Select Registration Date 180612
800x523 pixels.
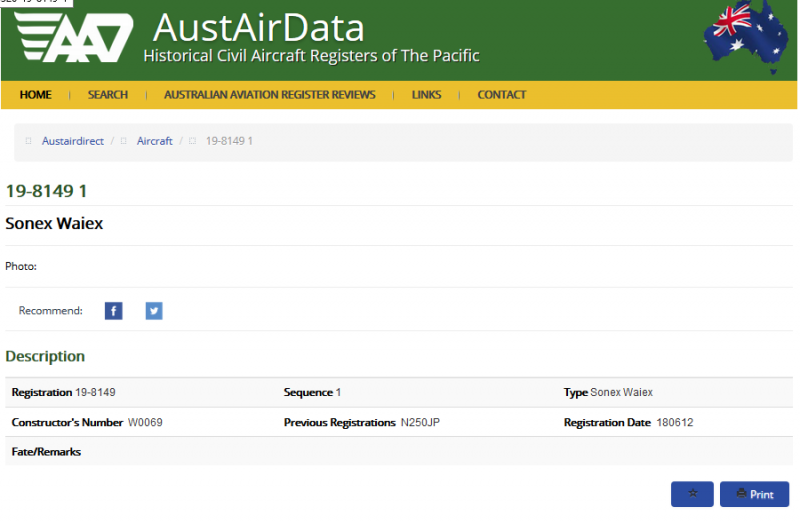(674, 422)
